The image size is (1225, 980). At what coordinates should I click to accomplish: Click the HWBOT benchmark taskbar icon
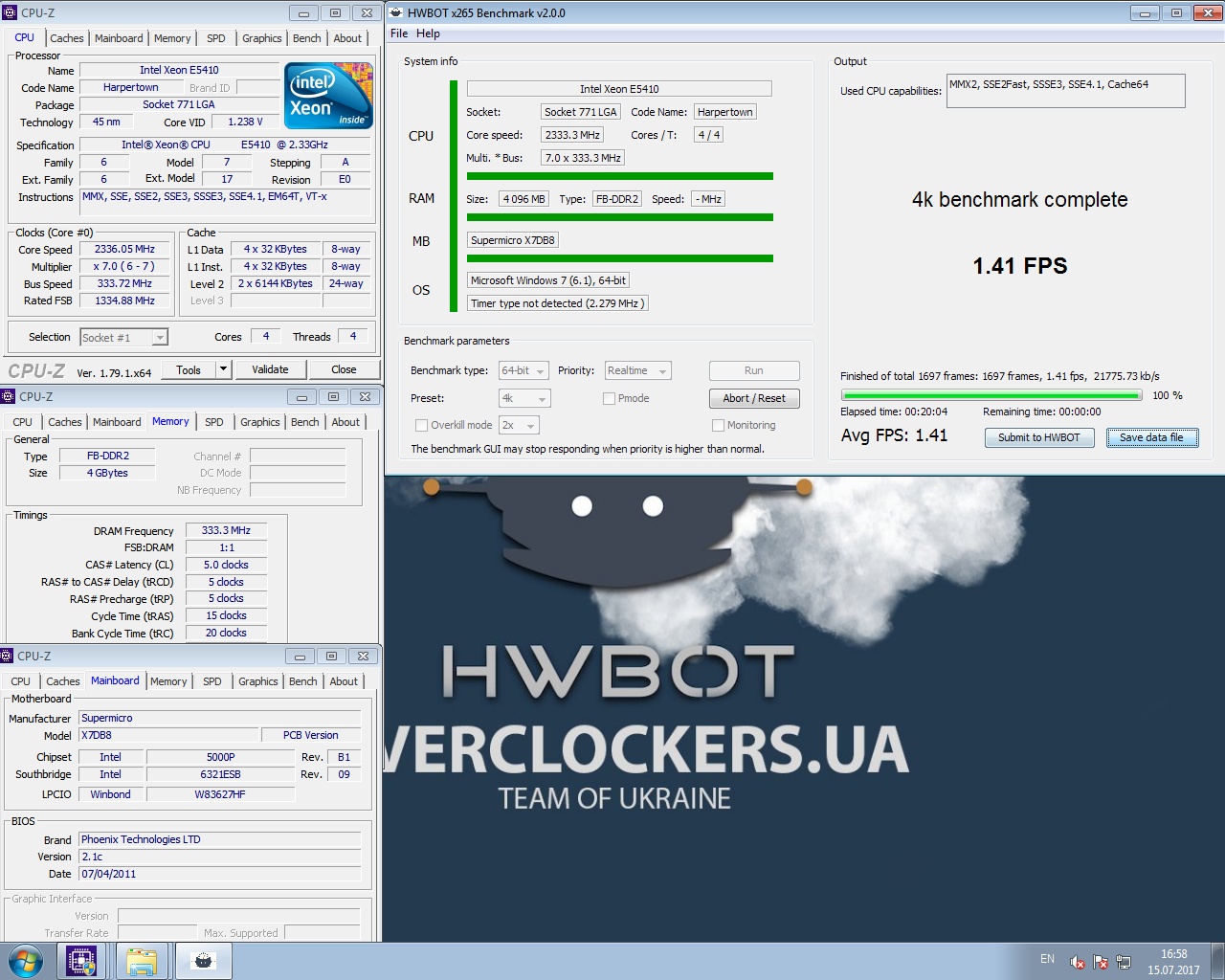(x=203, y=961)
